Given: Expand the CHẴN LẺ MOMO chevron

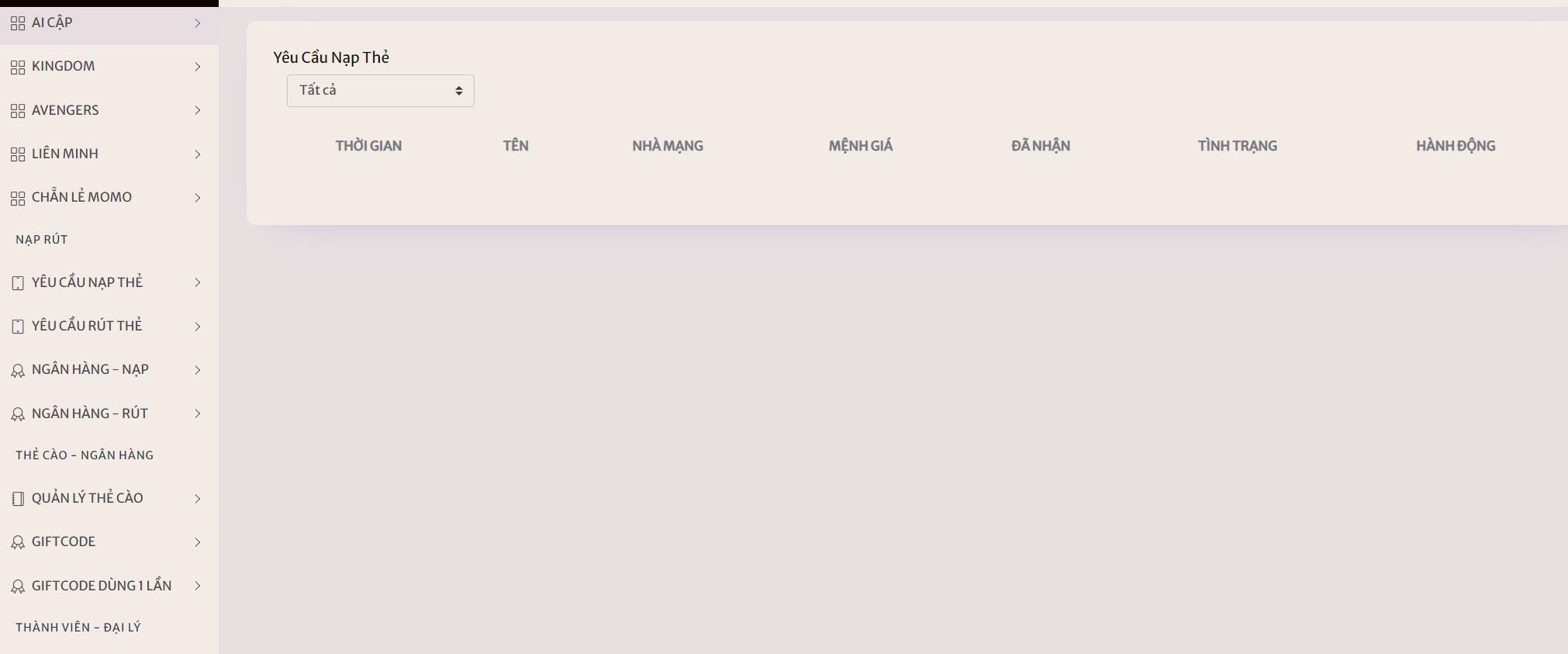Looking at the screenshot, I should [198, 198].
